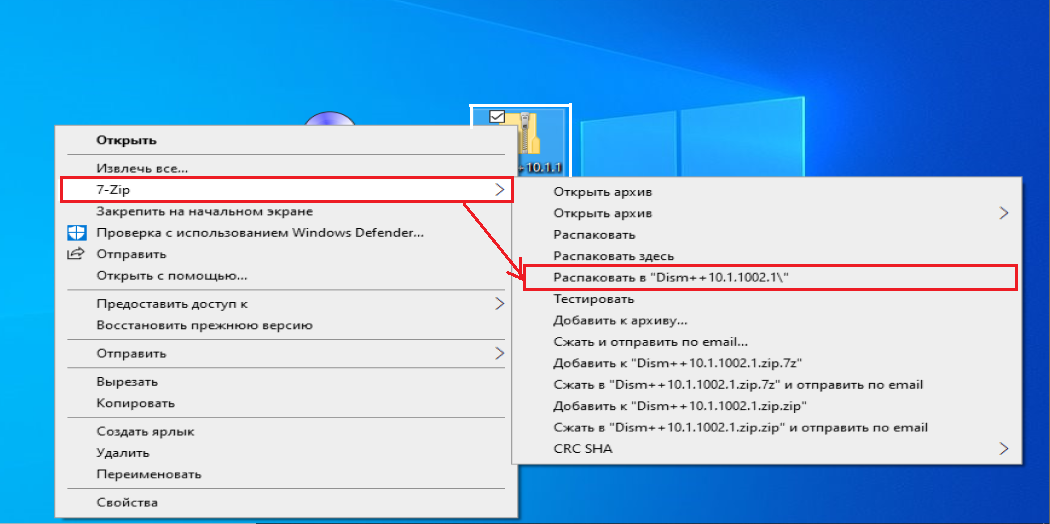Expand the 7-Zip submenu arrow

(x=500, y=189)
